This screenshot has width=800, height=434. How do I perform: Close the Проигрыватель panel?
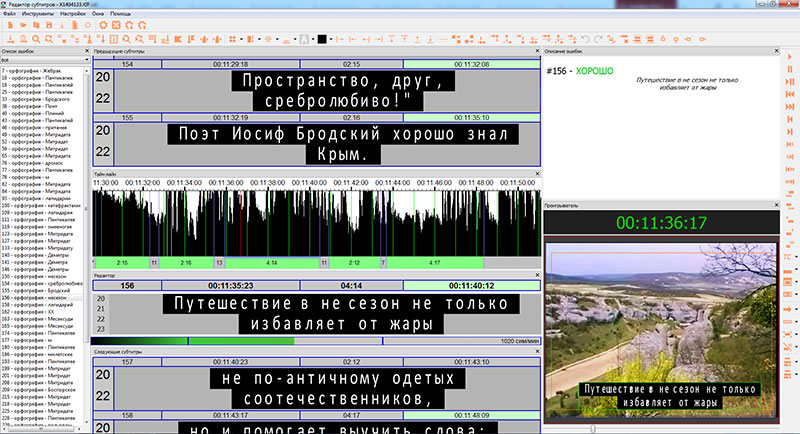click(x=777, y=205)
